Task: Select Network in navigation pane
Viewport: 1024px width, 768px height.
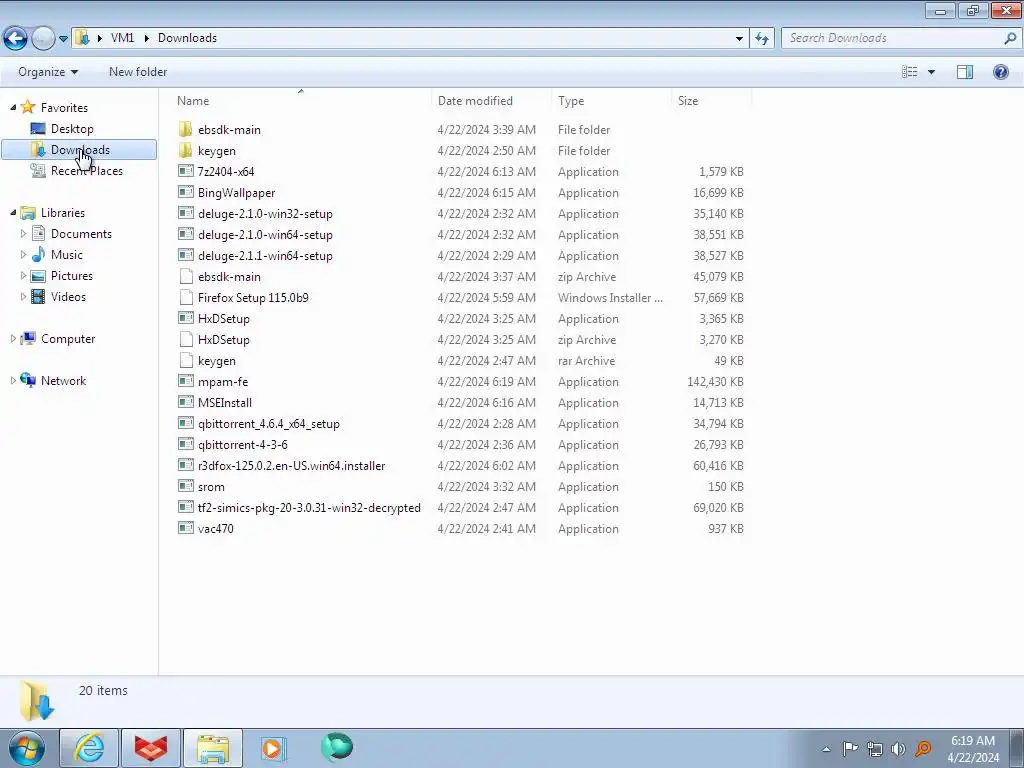Action: [63, 381]
